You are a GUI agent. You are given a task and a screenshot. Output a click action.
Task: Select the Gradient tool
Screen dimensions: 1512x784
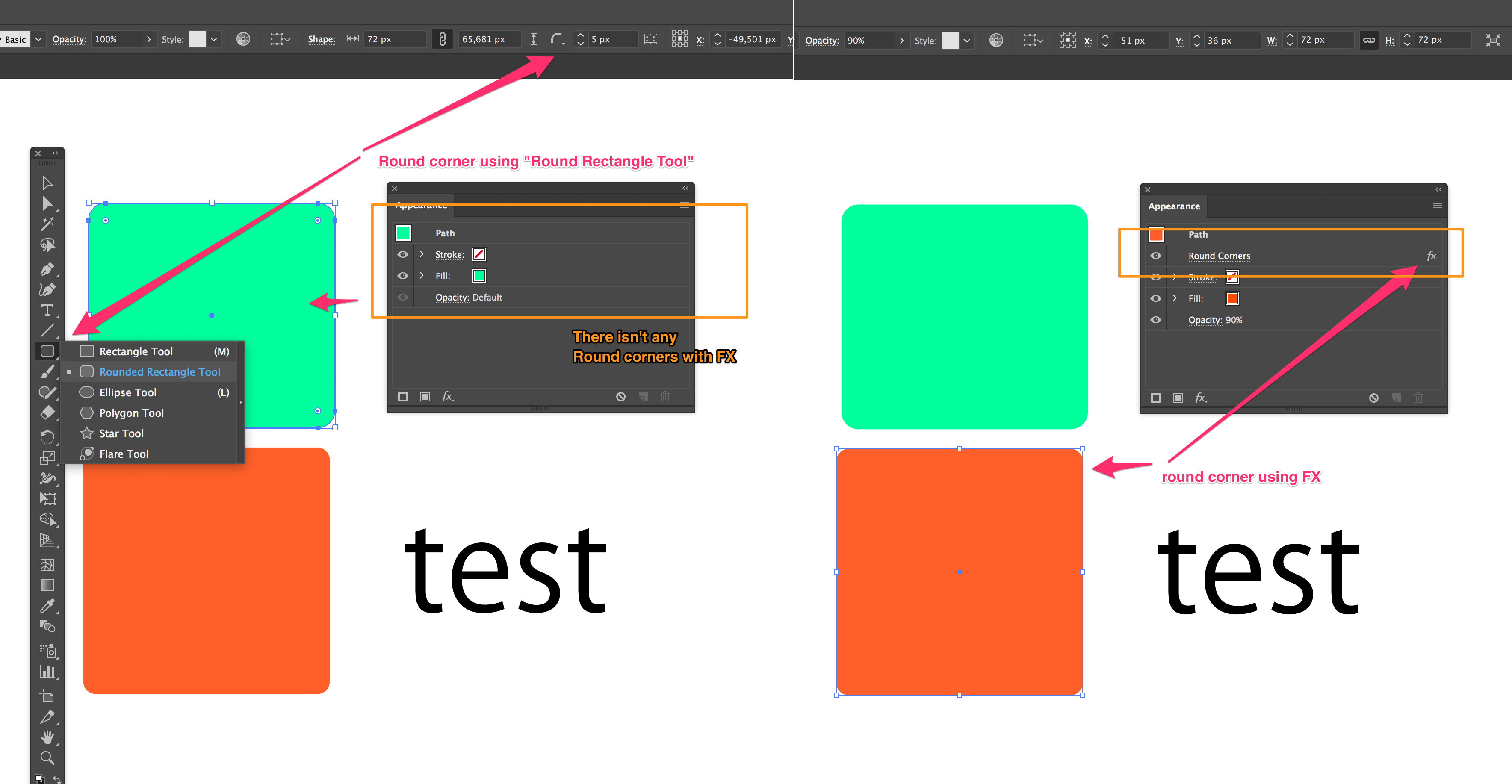point(47,585)
